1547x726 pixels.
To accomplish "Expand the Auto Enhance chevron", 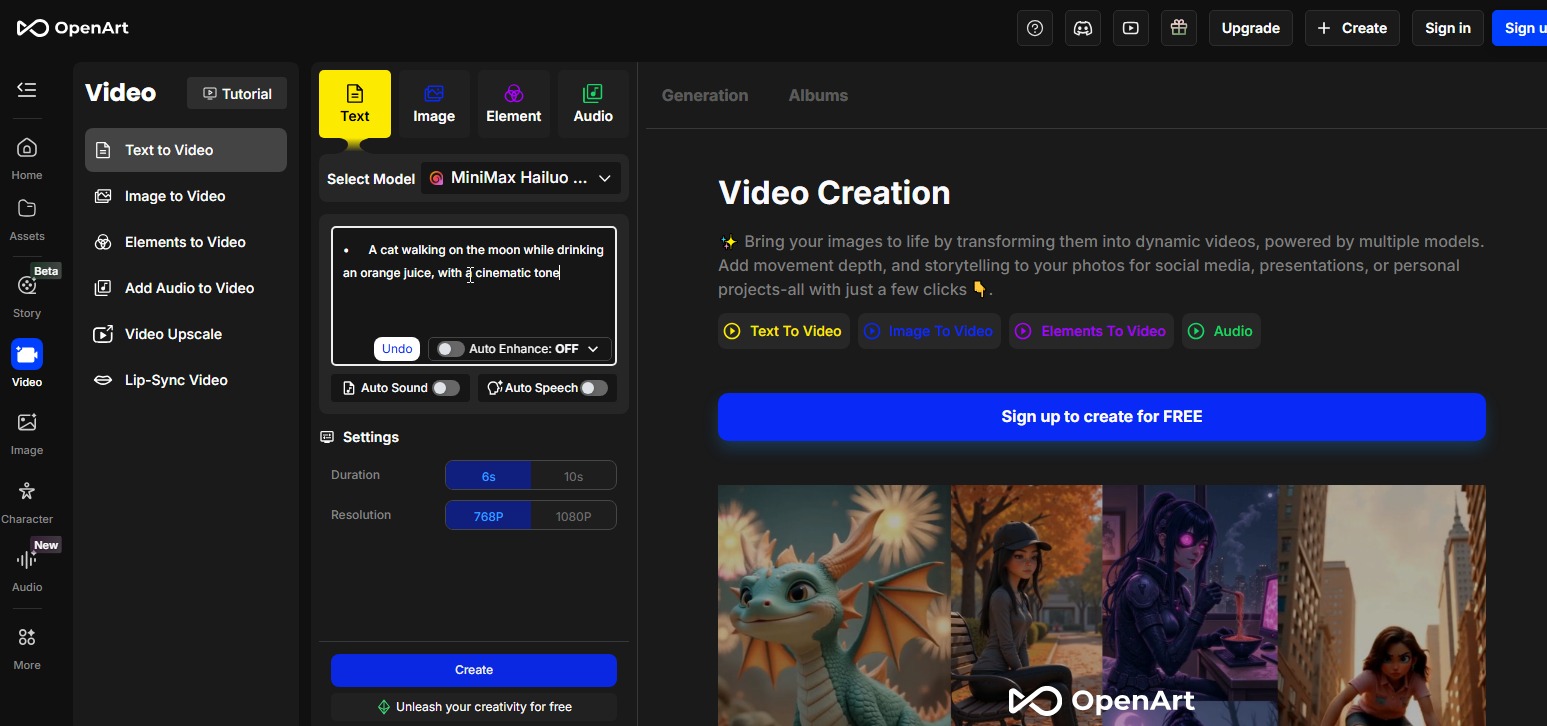I will (x=593, y=349).
